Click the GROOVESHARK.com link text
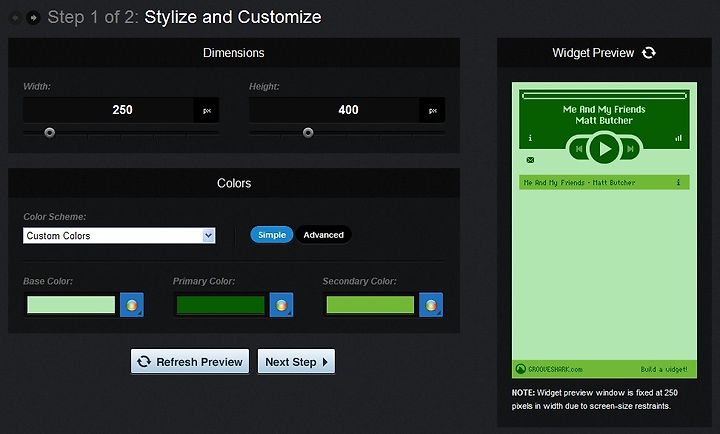Viewport: 720px width, 434px height. point(555,369)
